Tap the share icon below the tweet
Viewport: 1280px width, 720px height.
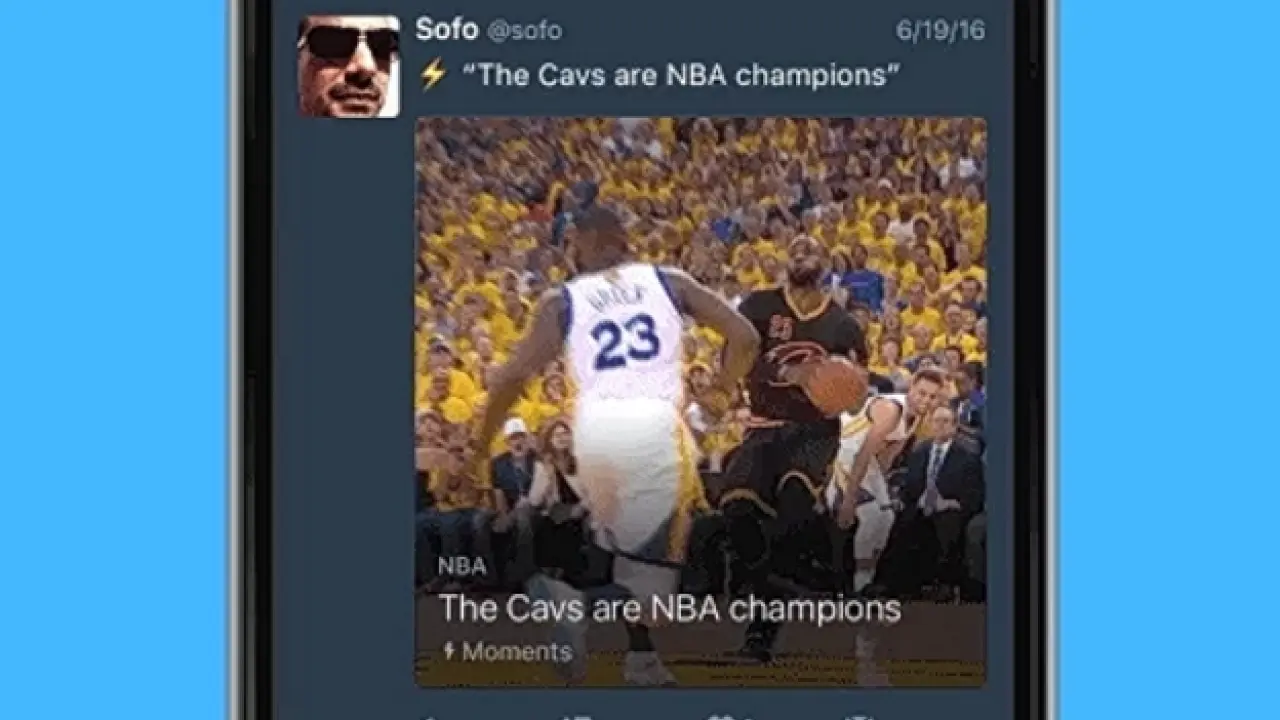tap(862, 716)
